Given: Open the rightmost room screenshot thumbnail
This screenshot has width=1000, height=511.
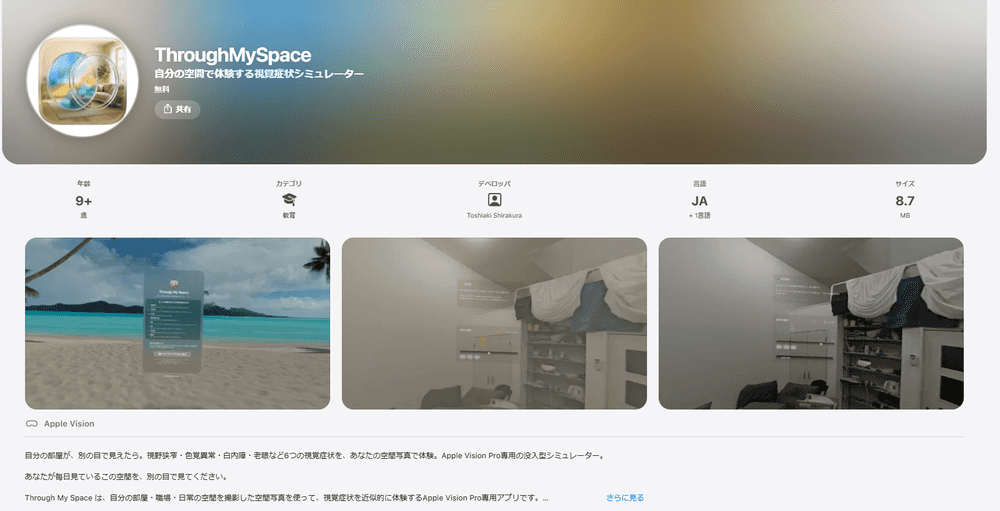Looking at the screenshot, I should click(x=811, y=323).
